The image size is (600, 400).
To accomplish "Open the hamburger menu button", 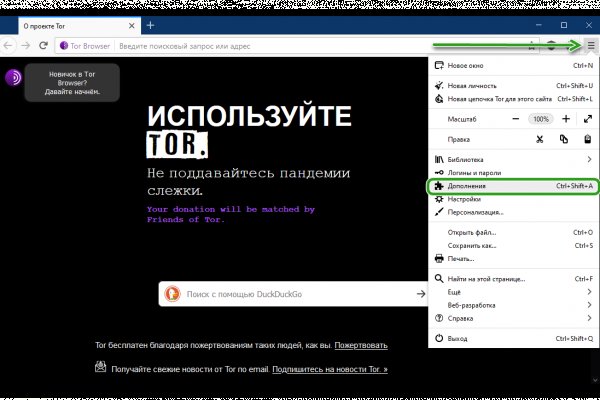I will [x=589, y=46].
